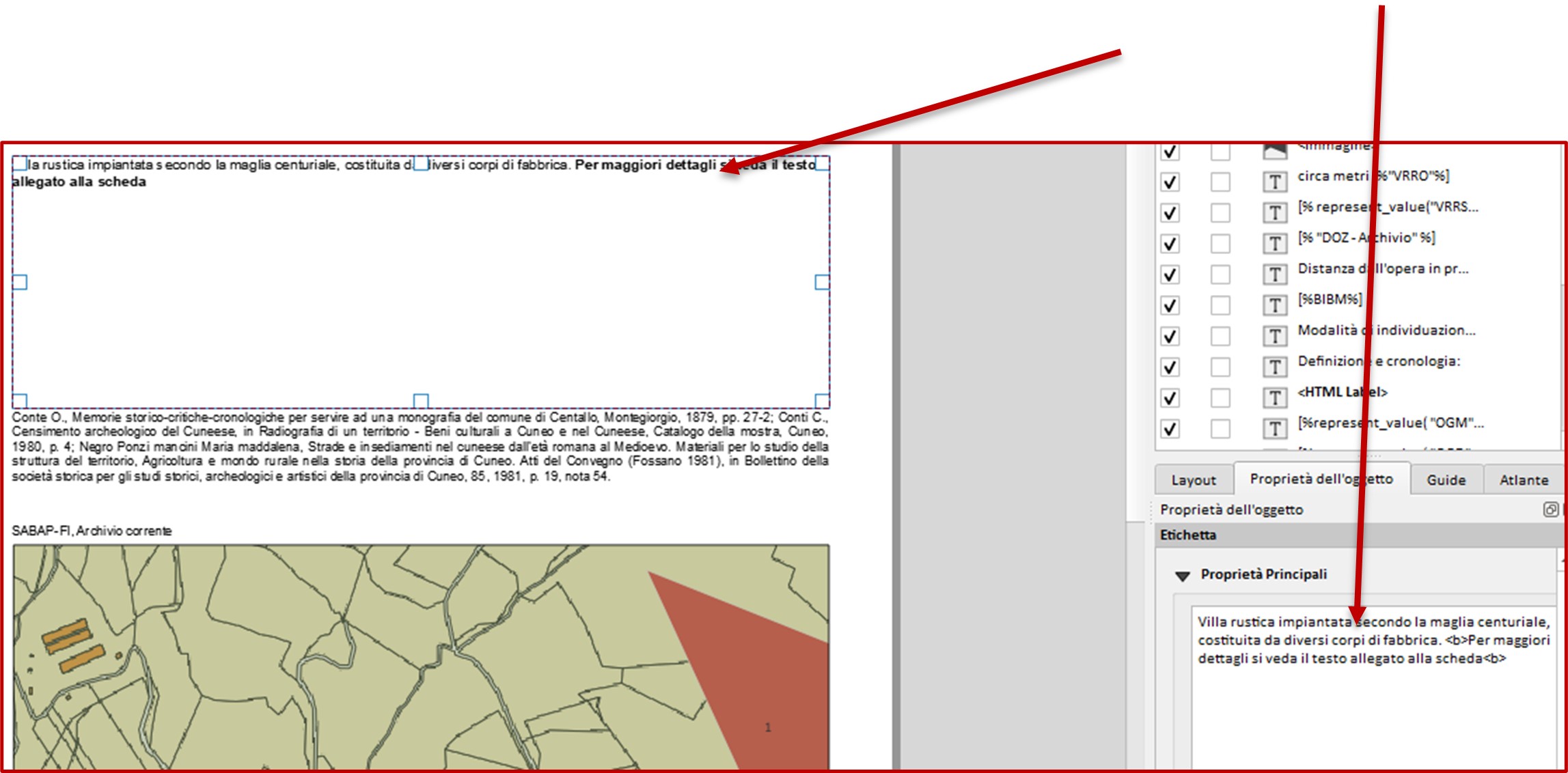Switch to the Layout tab
Viewport: 1568px width, 773px height.
pos(1193,480)
